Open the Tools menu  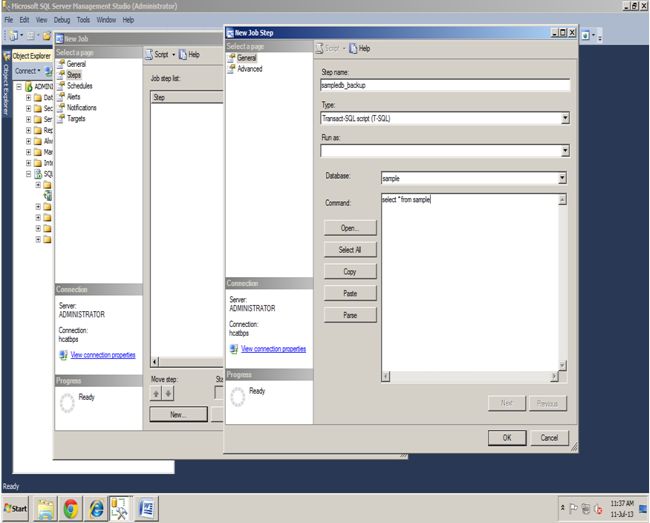83,20
